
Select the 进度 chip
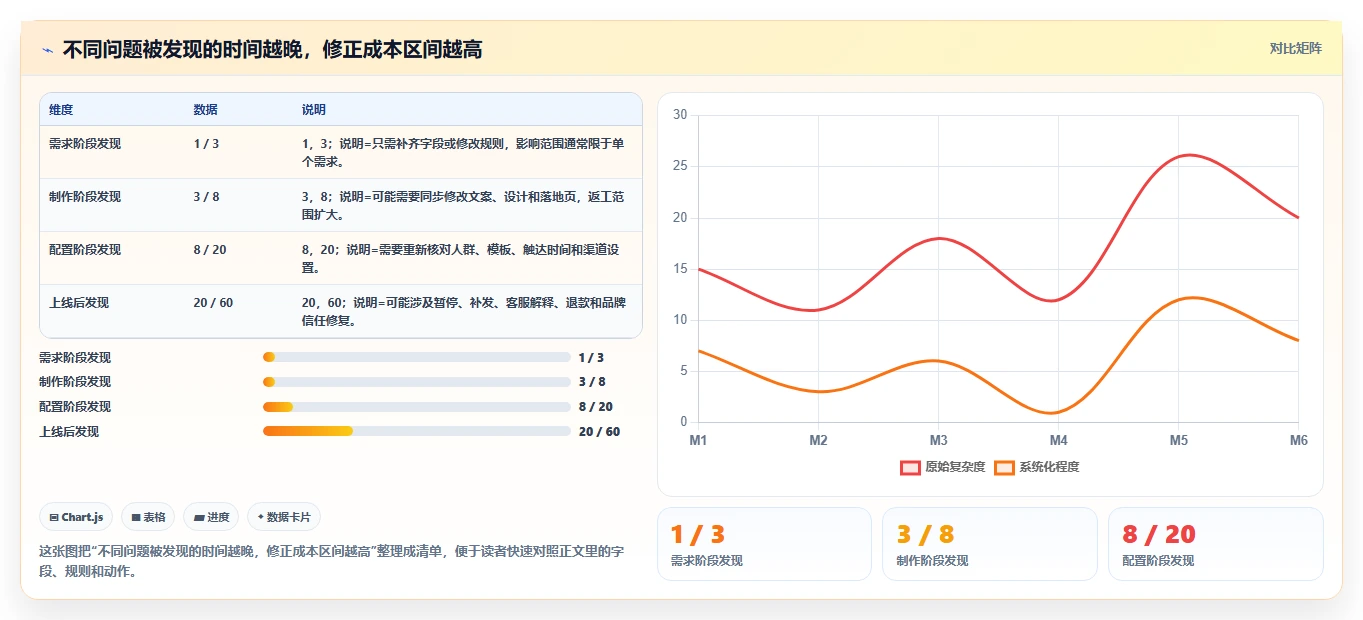211,517
